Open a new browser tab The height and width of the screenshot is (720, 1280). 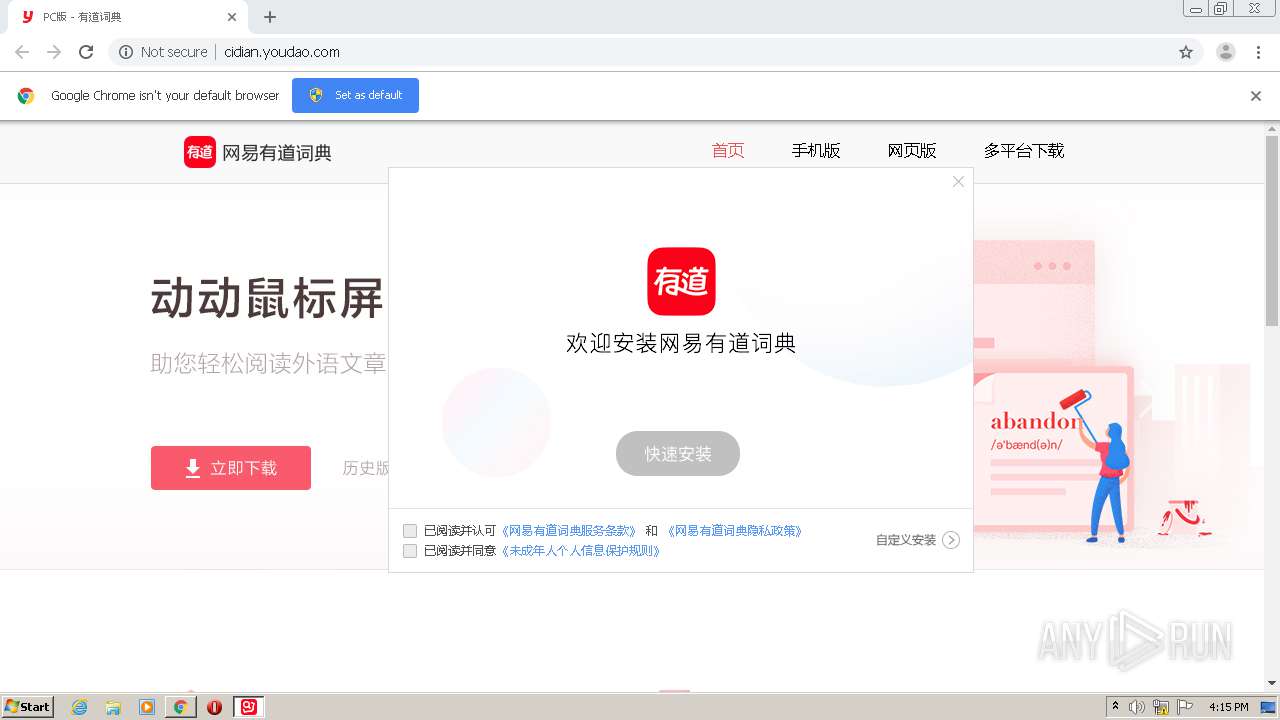pyautogui.click(x=270, y=17)
